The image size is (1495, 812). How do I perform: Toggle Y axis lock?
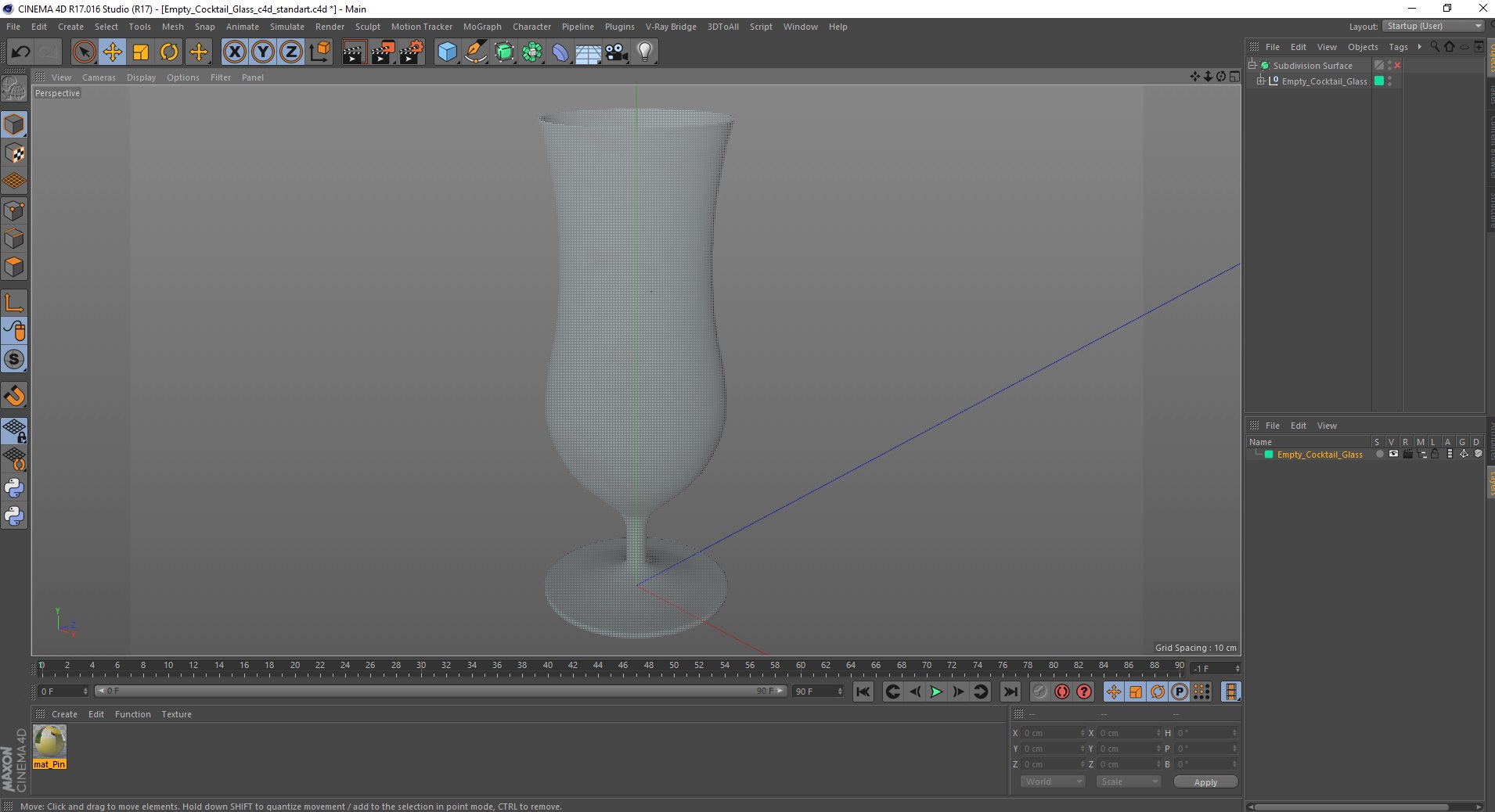262,52
